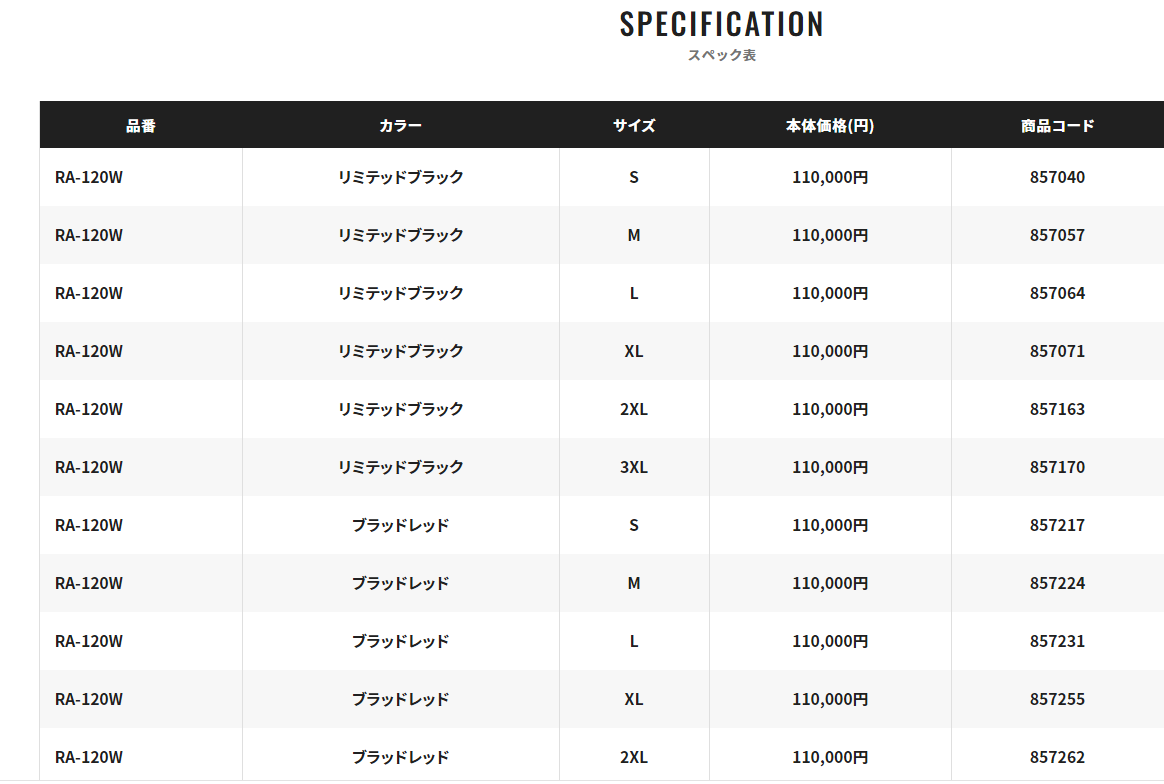Click product code 857262
Screen dimensions: 1164x784
(1057, 757)
